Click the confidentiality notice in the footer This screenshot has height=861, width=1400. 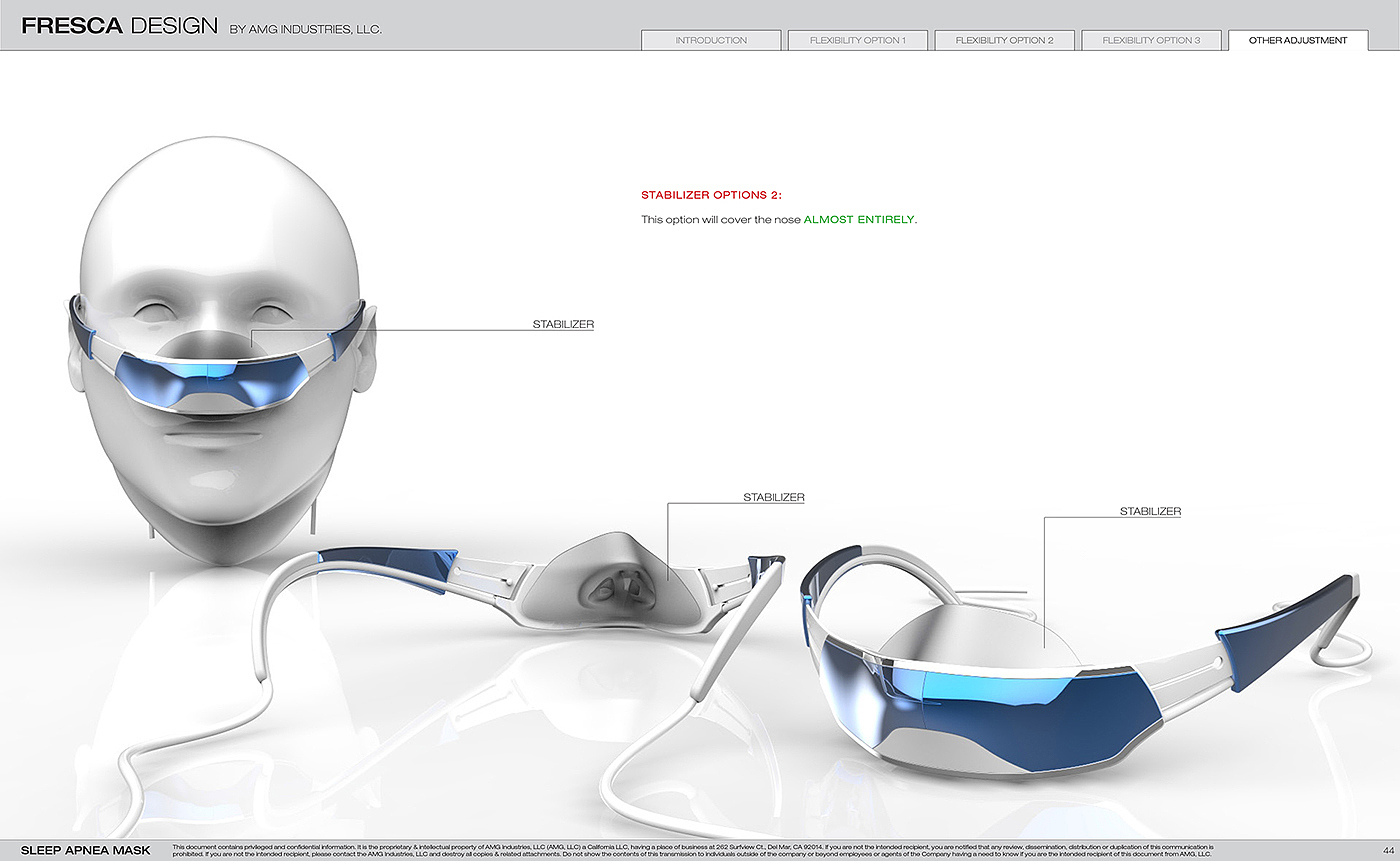click(x=692, y=850)
